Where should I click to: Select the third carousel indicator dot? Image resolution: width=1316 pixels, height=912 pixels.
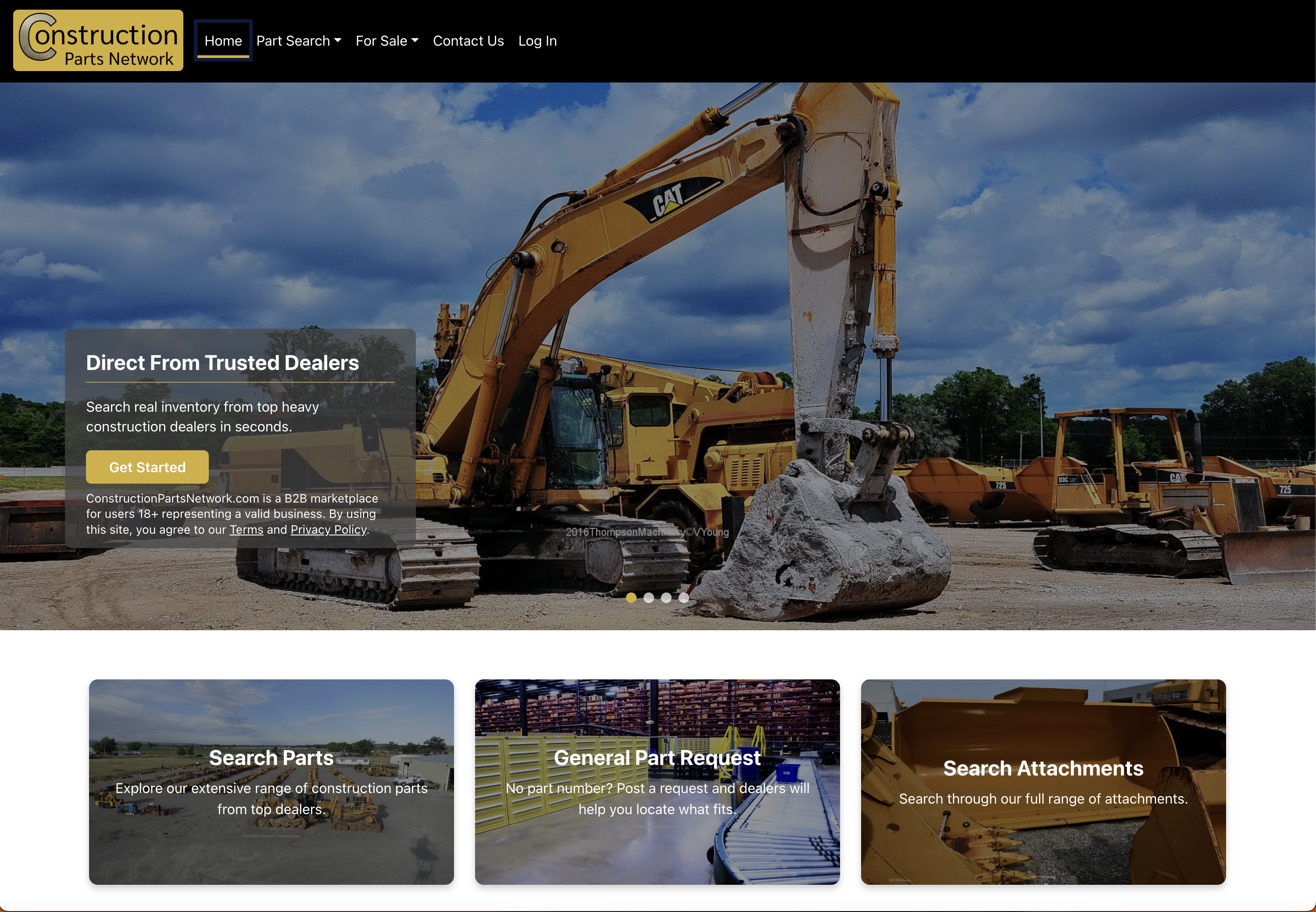(666, 598)
